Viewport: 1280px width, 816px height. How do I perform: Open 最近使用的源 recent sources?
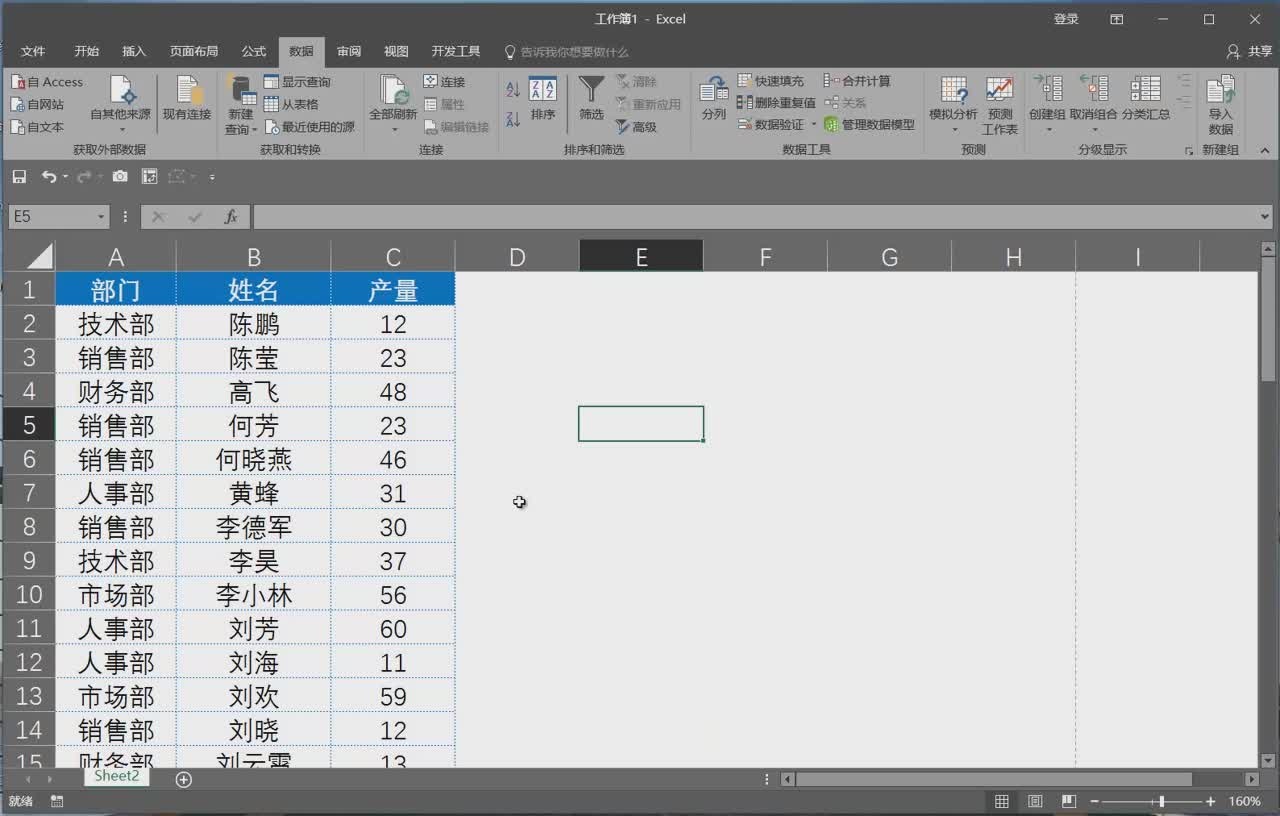click(309, 127)
